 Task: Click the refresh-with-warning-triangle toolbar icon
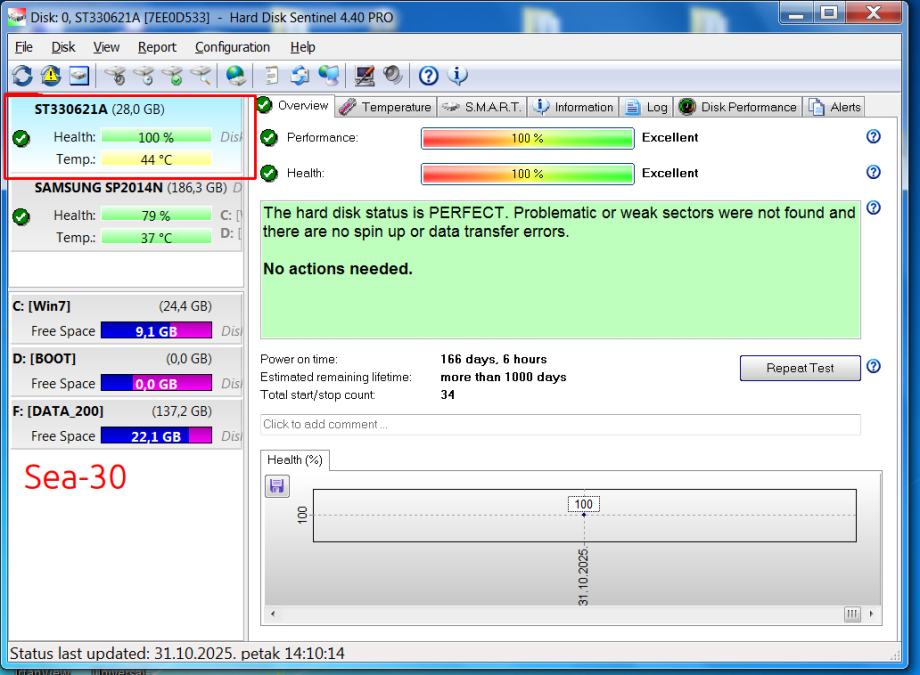point(51,76)
